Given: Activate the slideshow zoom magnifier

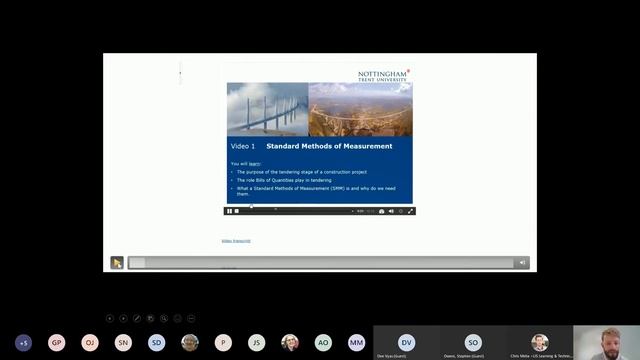Looking at the screenshot, I should (x=164, y=318).
